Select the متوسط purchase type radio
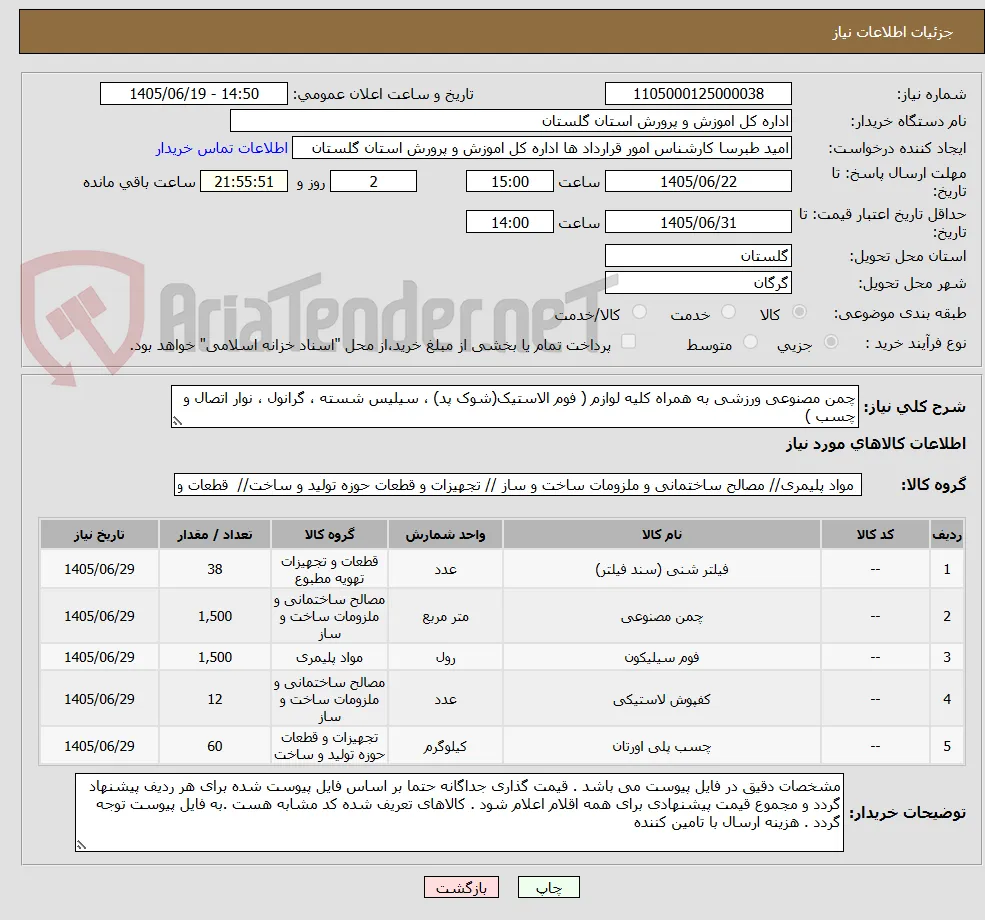985x920 pixels. (750, 342)
